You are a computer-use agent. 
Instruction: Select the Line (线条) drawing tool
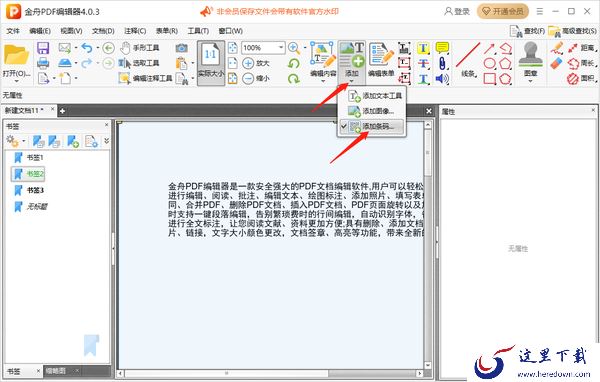pyautogui.click(x=468, y=60)
